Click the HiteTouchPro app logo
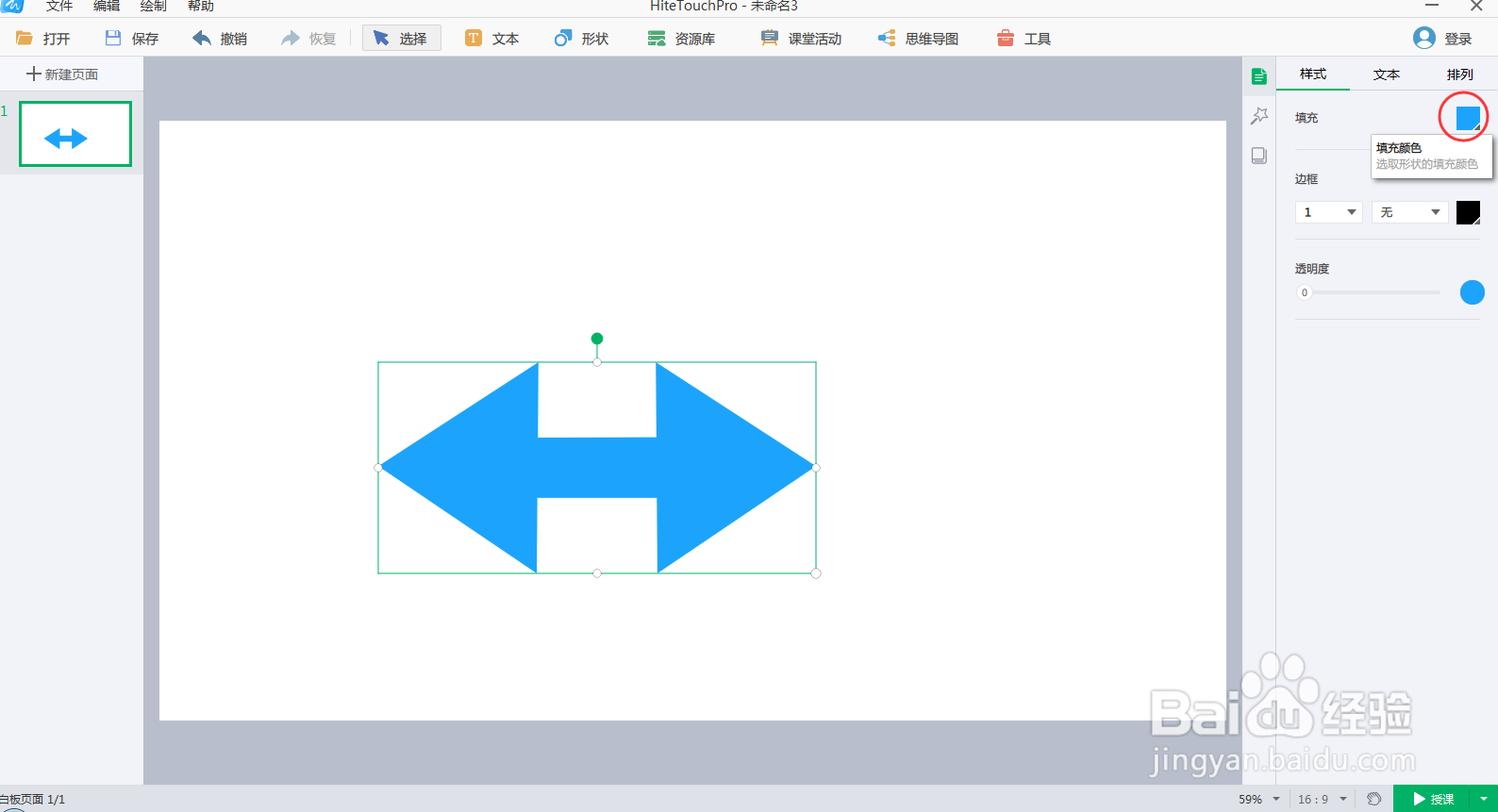 click(x=11, y=6)
